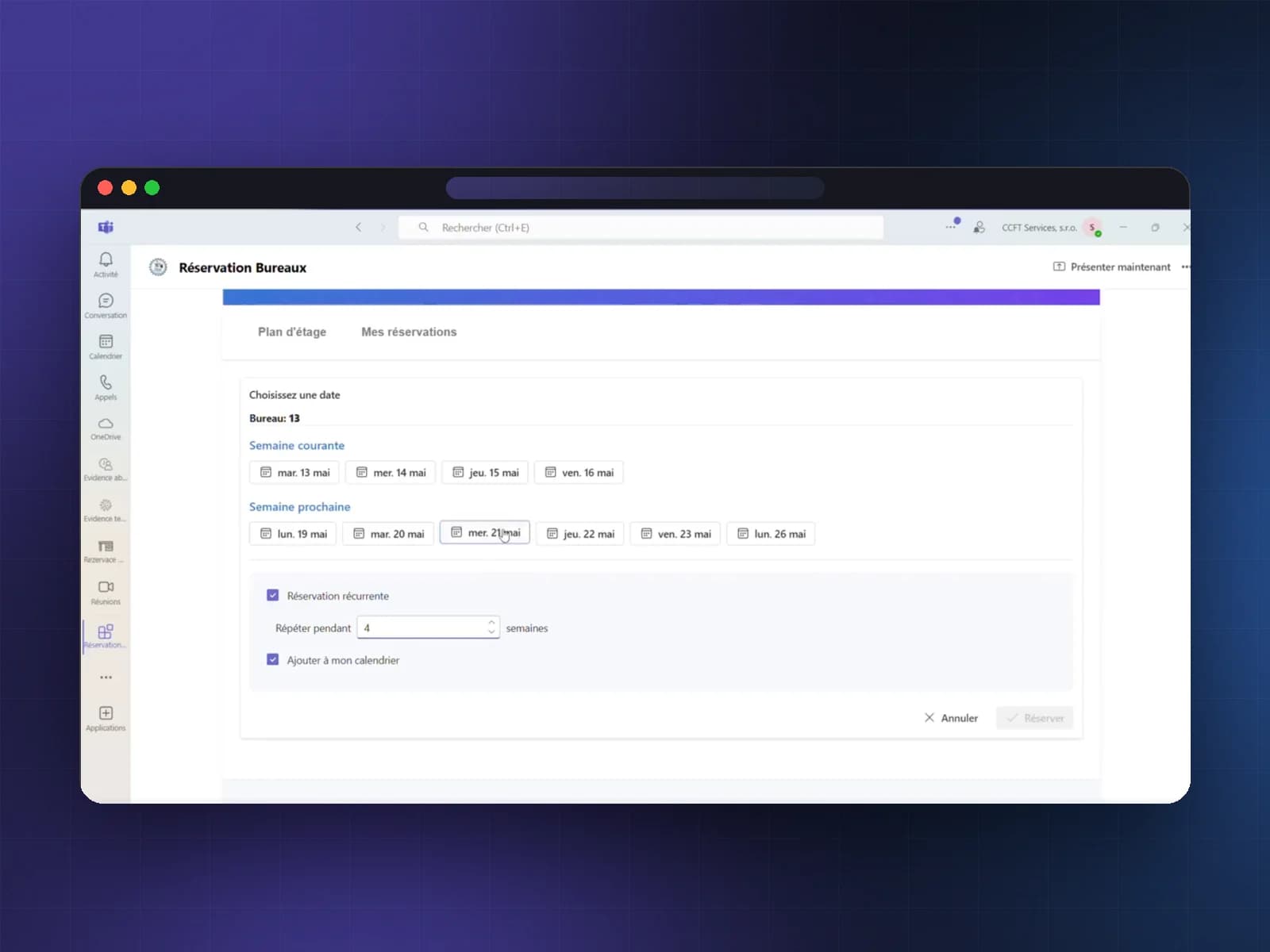The height and width of the screenshot is (952, 1270).
Task: Open Conversation in the Teams sidebar
Action: tap(106, 306)
